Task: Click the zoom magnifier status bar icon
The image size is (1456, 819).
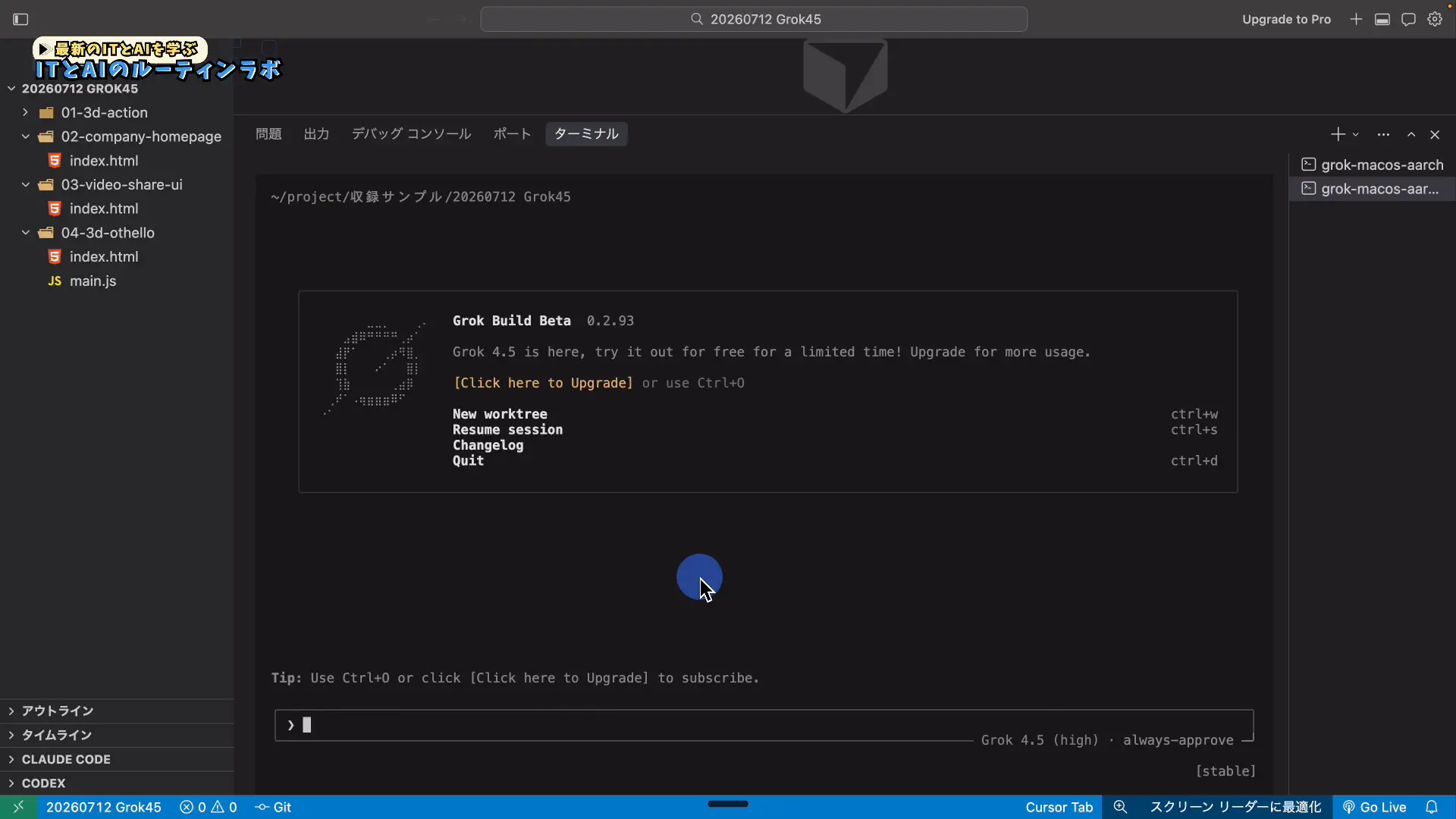Action: tap(1120, 807)
